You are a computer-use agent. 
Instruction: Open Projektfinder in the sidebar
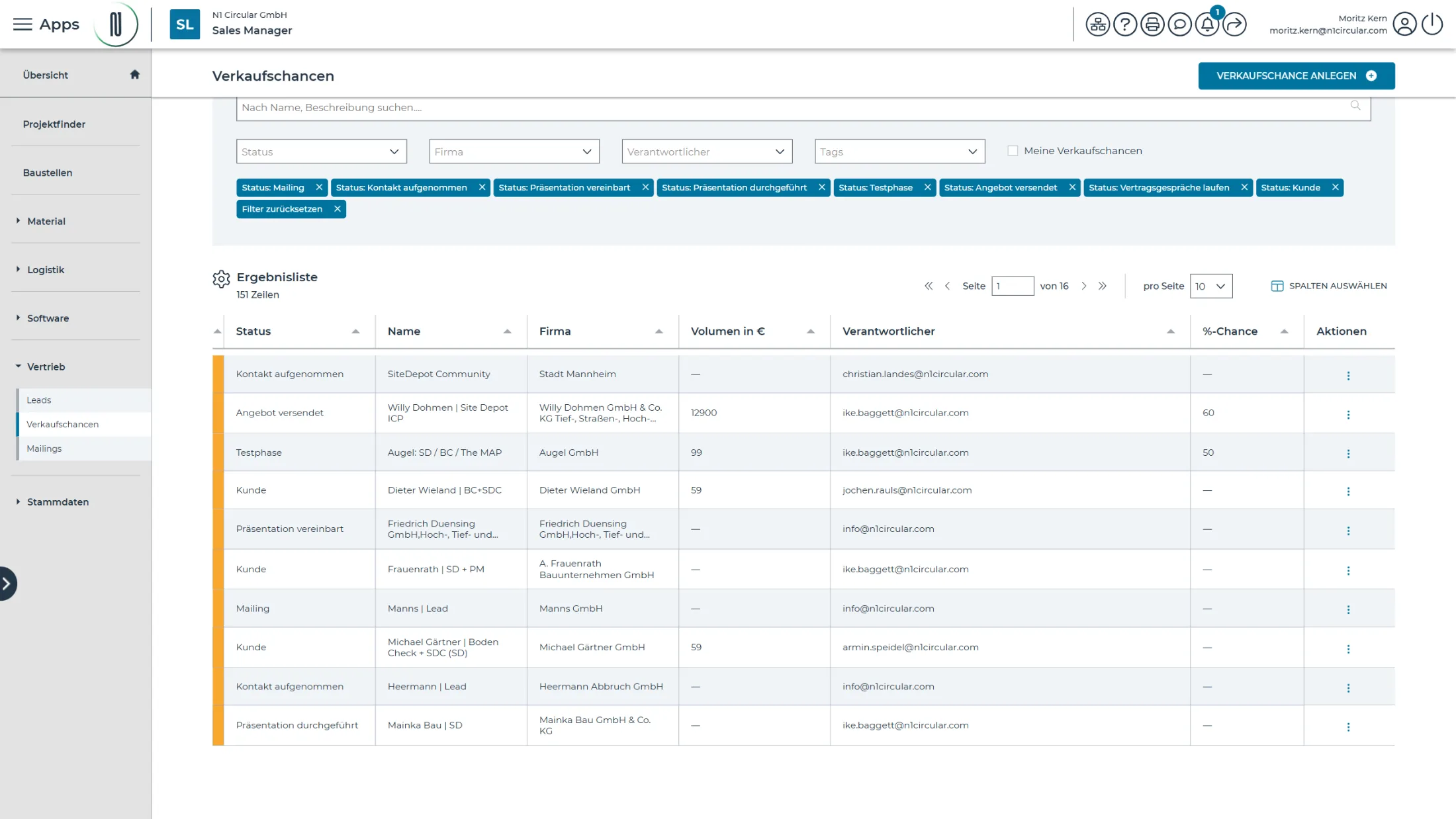coord(54,124)
